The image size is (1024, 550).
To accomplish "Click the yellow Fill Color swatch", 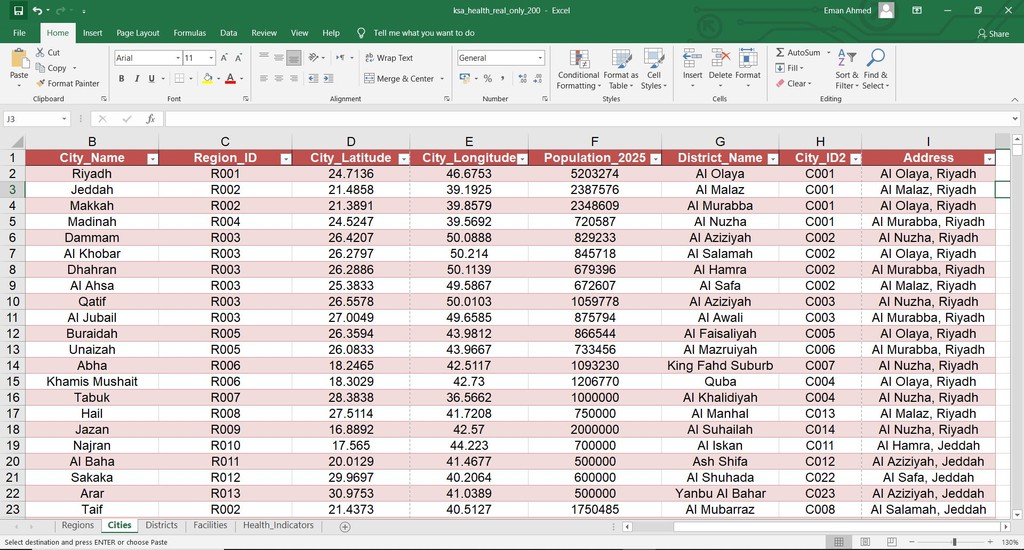I will (208, 78).
